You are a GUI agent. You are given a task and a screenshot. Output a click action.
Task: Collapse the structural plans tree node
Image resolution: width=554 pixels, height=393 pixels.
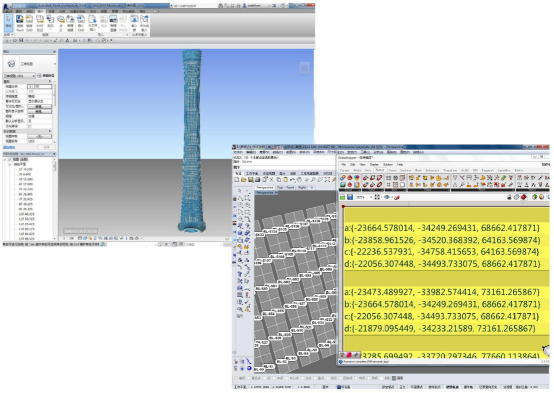pos(10,164)
